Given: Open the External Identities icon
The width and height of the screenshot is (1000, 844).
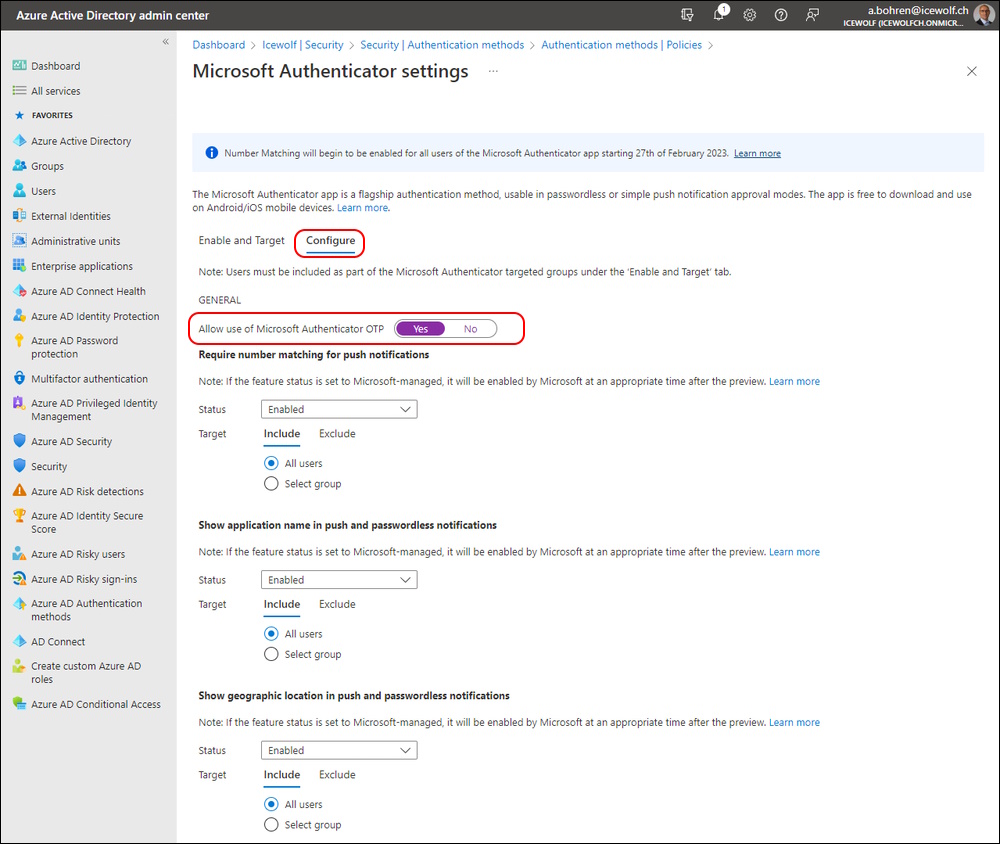Looking at the screenshot, I should tap(20, 216).
